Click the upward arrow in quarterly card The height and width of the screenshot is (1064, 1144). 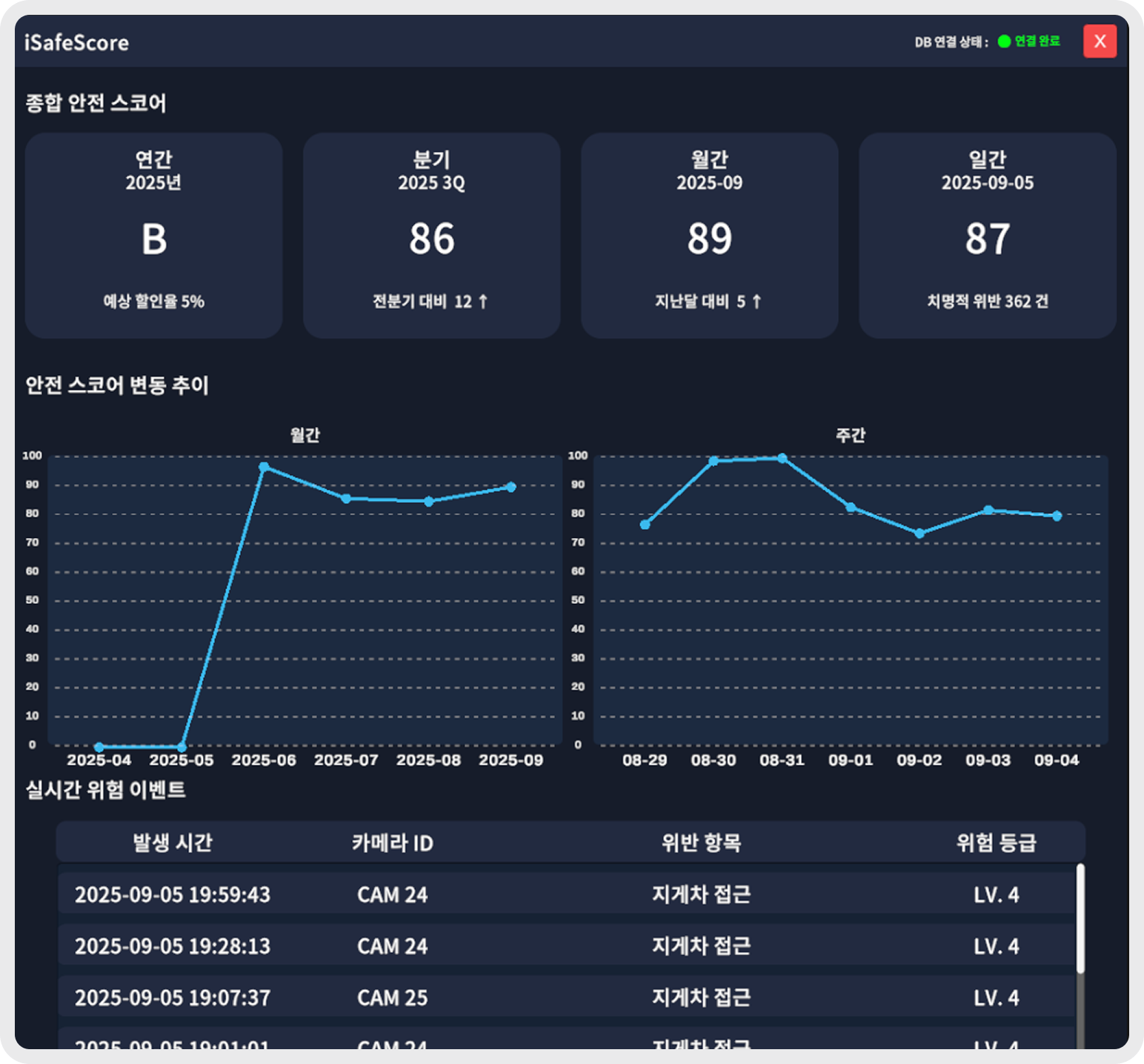coord(483,302)
